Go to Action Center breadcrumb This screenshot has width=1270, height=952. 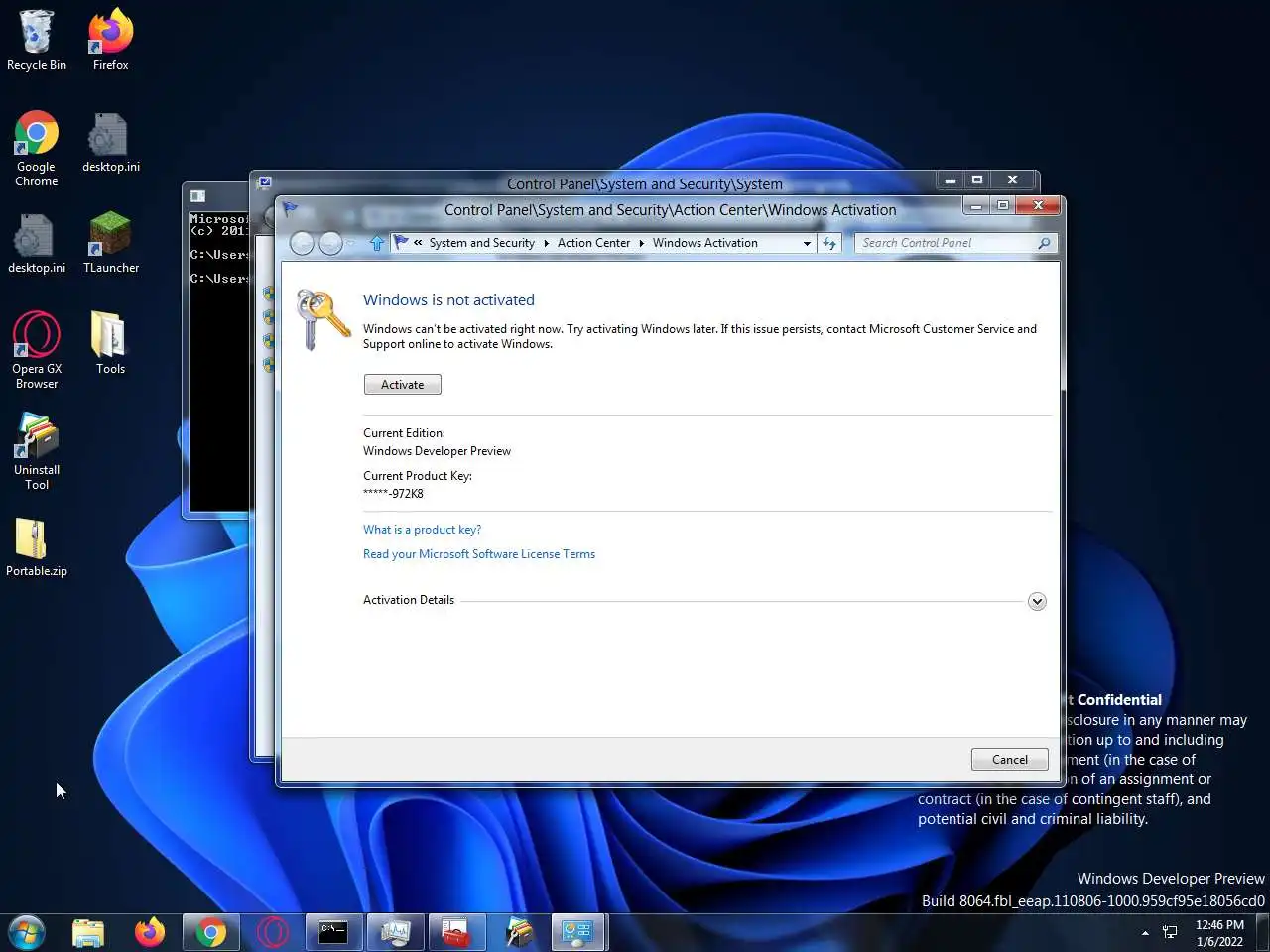(593, 243)
